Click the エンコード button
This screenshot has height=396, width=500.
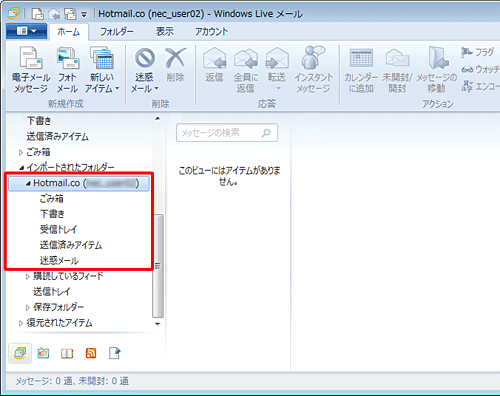pyautogui.click(x=480, y=86)
